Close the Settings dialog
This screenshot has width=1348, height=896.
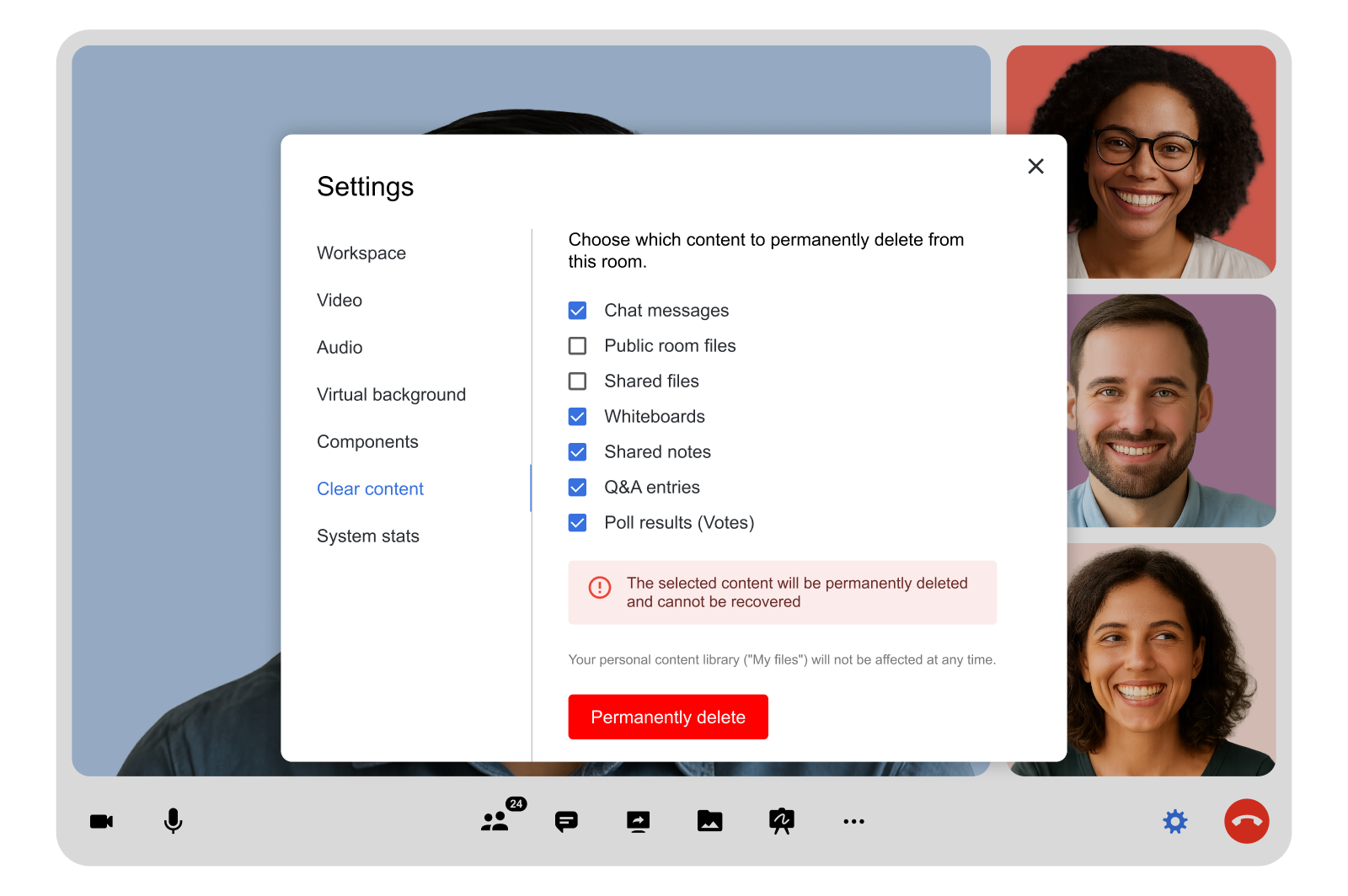point(1035,166)
